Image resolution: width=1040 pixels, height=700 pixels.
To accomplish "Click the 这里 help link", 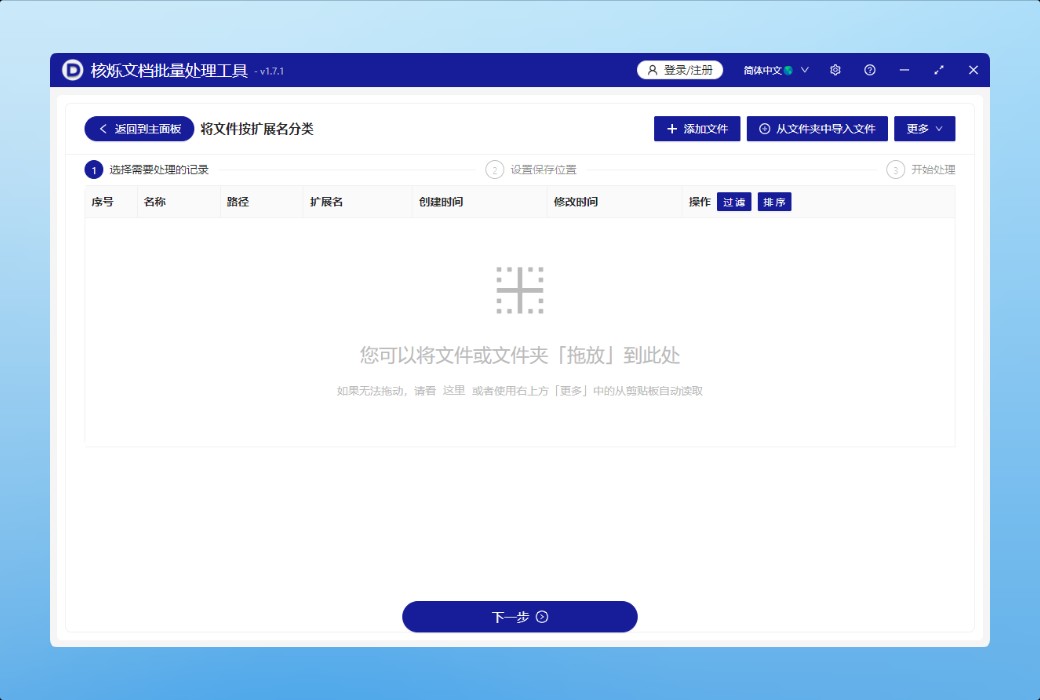I will click(x=454, y=390).
